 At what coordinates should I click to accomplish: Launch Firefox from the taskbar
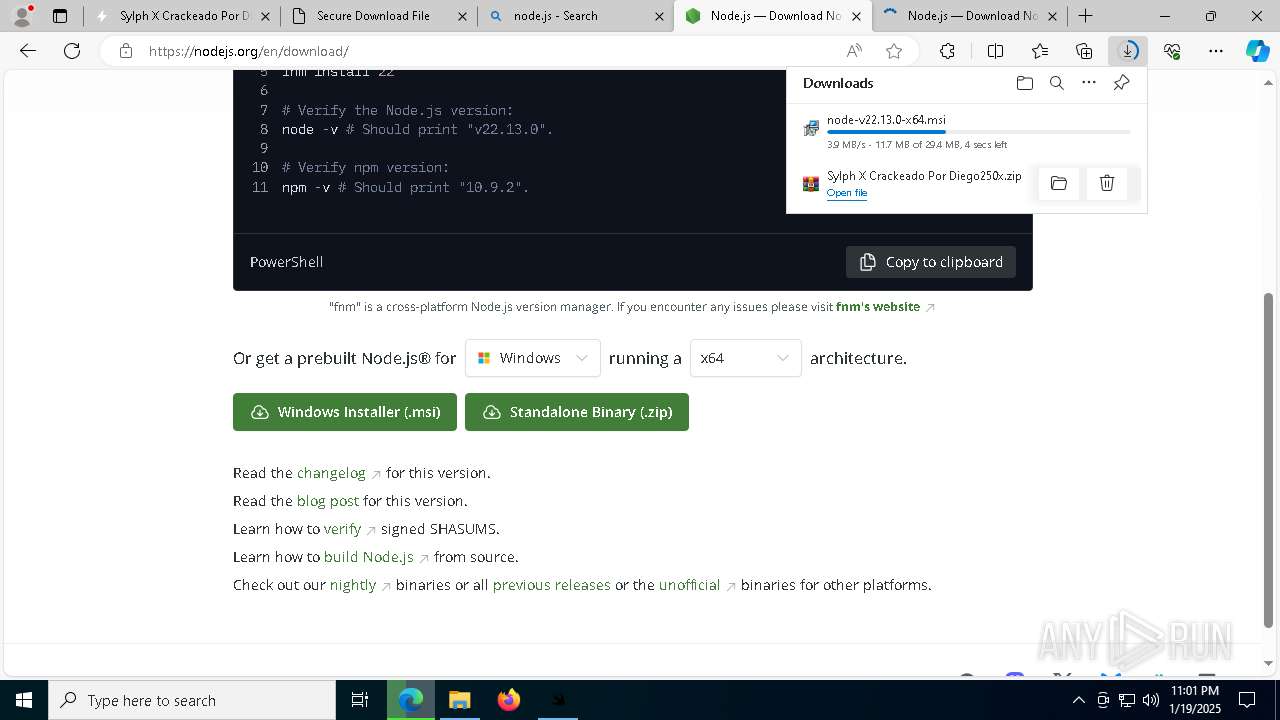click(x=509, y=700)
